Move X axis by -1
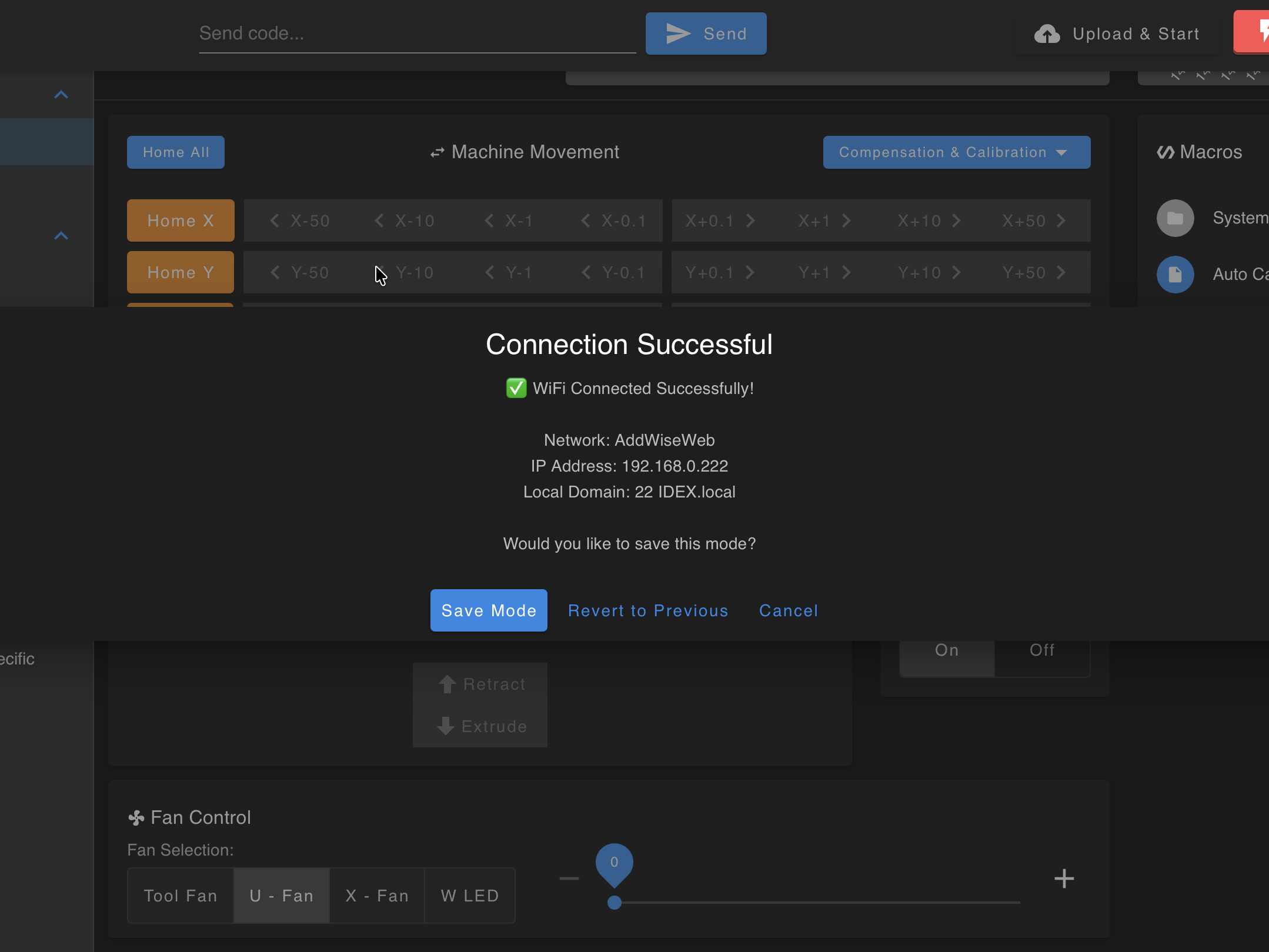This screenshot has height=952, width=1269. tap(509, 221)
